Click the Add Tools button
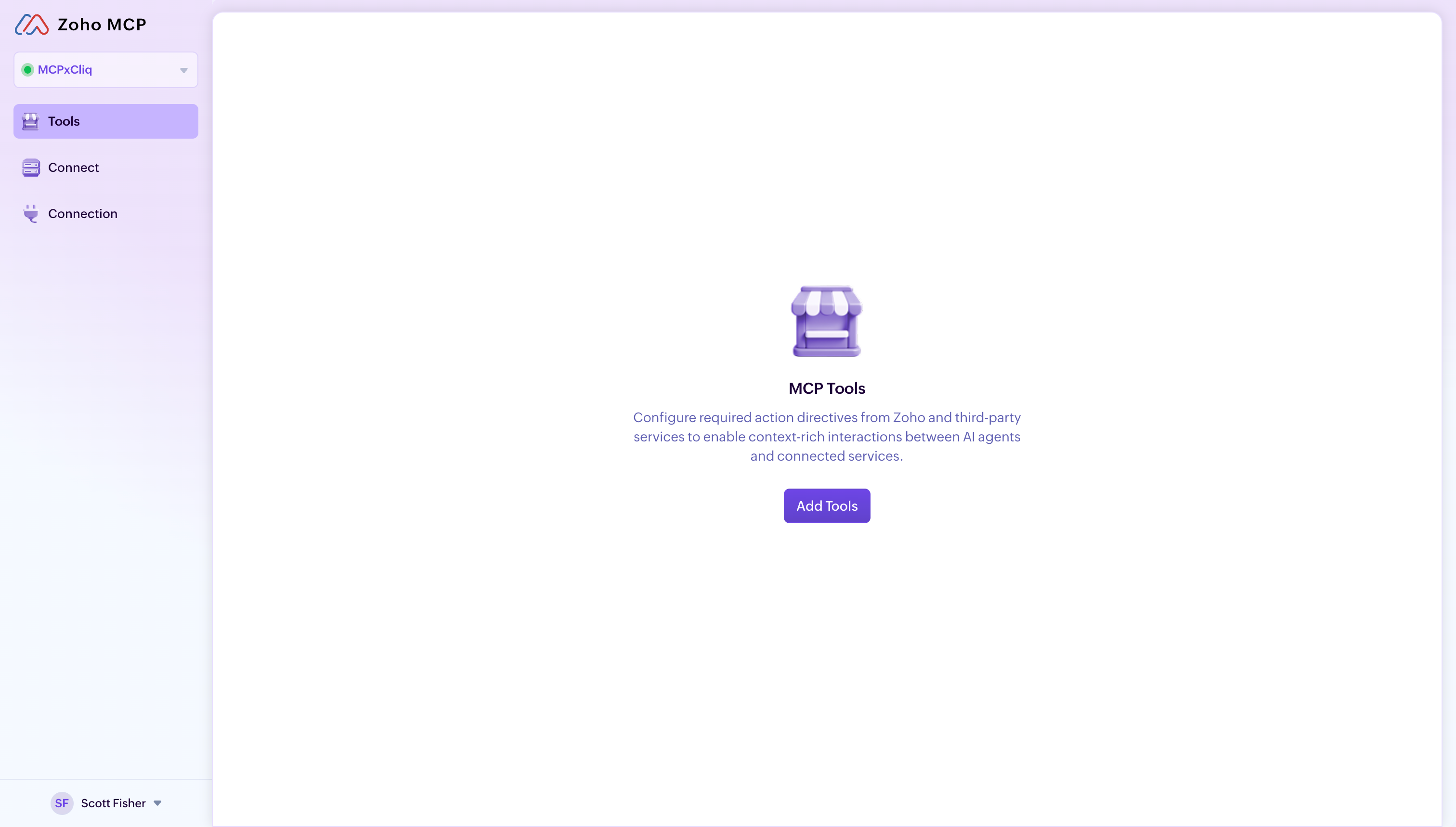Image resolution: width=1456 pixels, height=827 pixels. coord(827,505)
